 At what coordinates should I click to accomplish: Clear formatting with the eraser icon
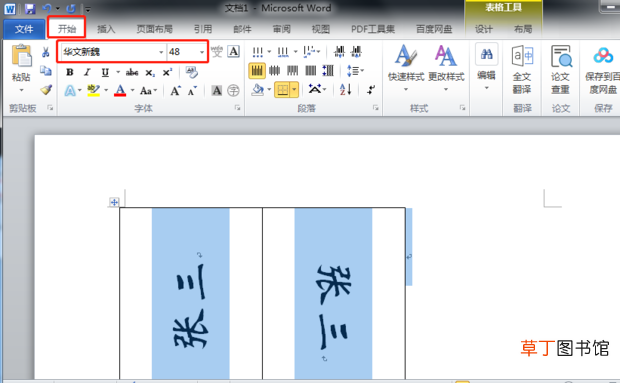pyautogui.click(x=192, y=72)
